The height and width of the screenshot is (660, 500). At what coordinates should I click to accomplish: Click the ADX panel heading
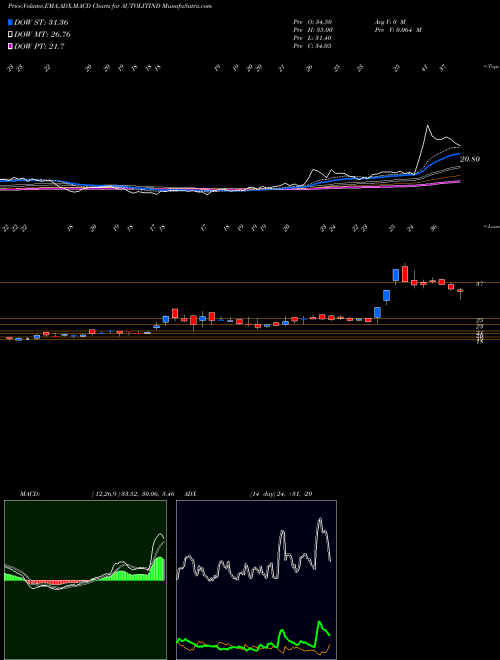(190, 494)
